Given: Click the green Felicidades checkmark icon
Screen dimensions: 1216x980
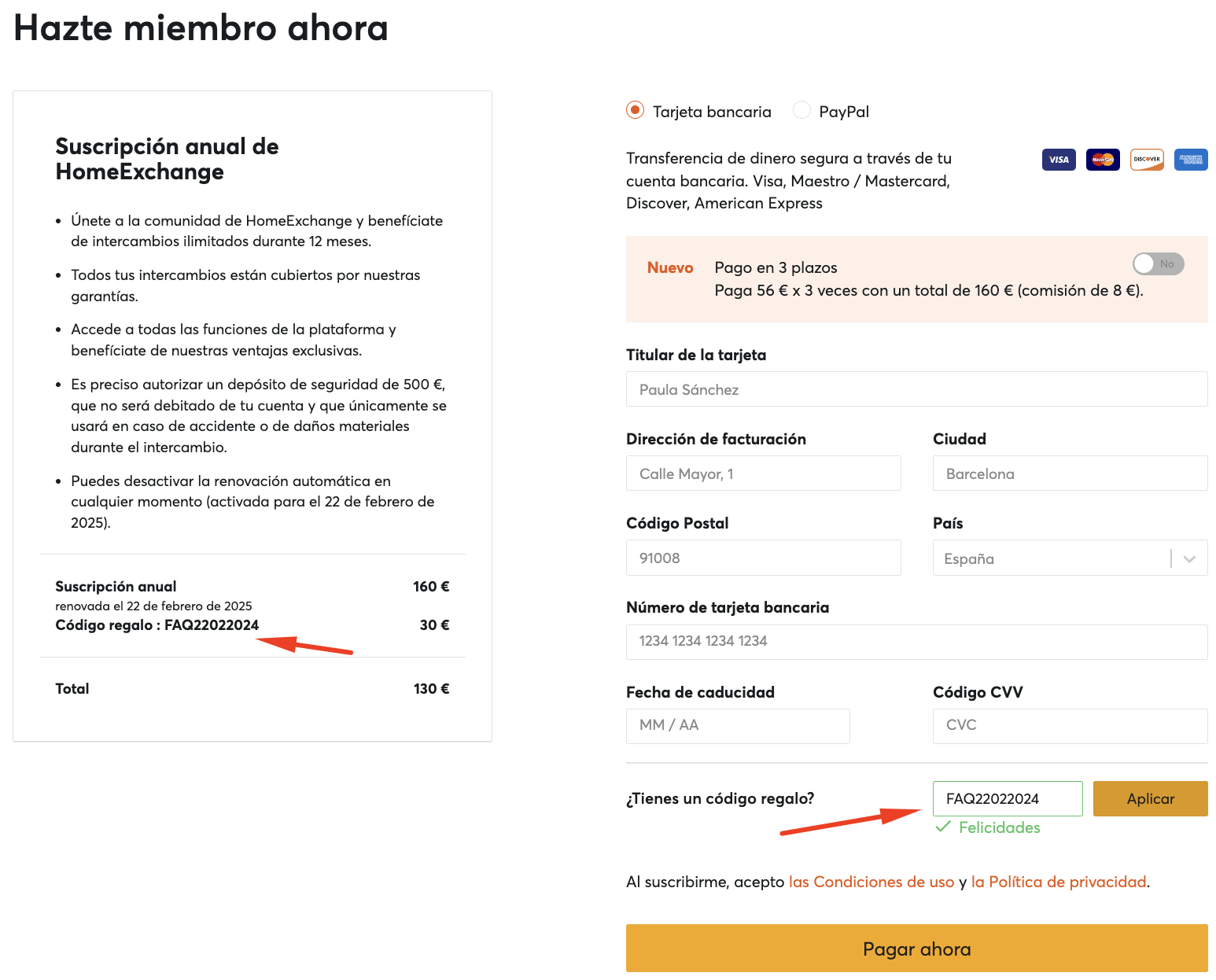Looking at the screenshot, I should pos(942,827).
